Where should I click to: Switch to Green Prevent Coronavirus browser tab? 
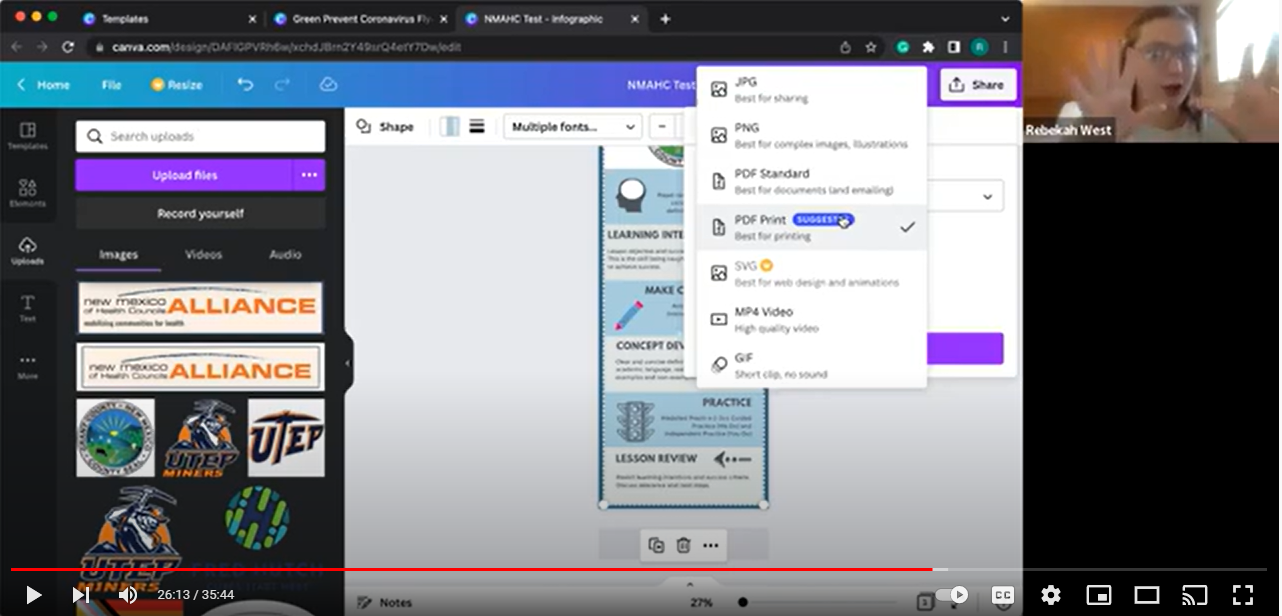point(361,19)
